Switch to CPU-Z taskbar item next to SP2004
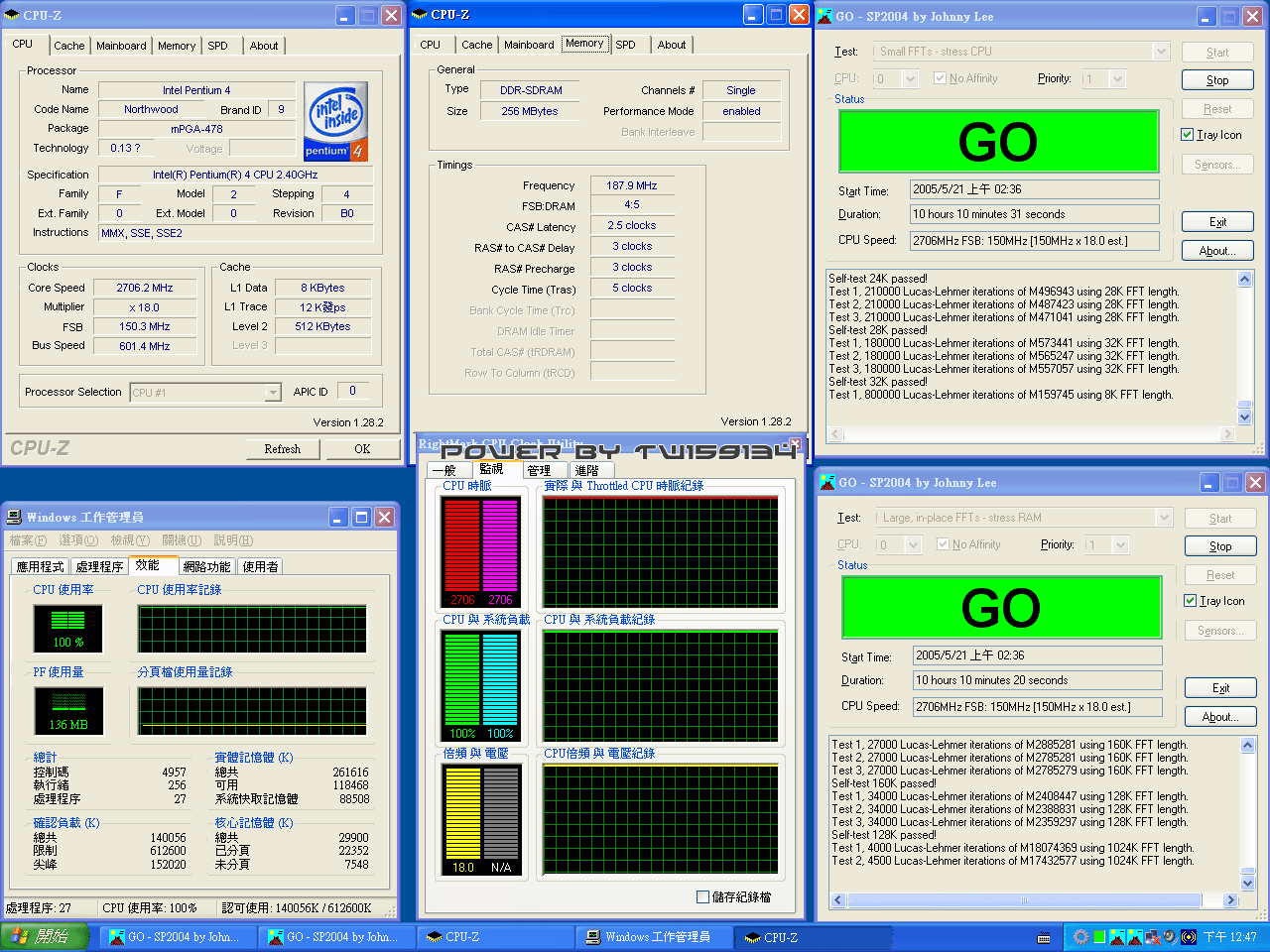 pyautogui.click(x=495, y=937)
